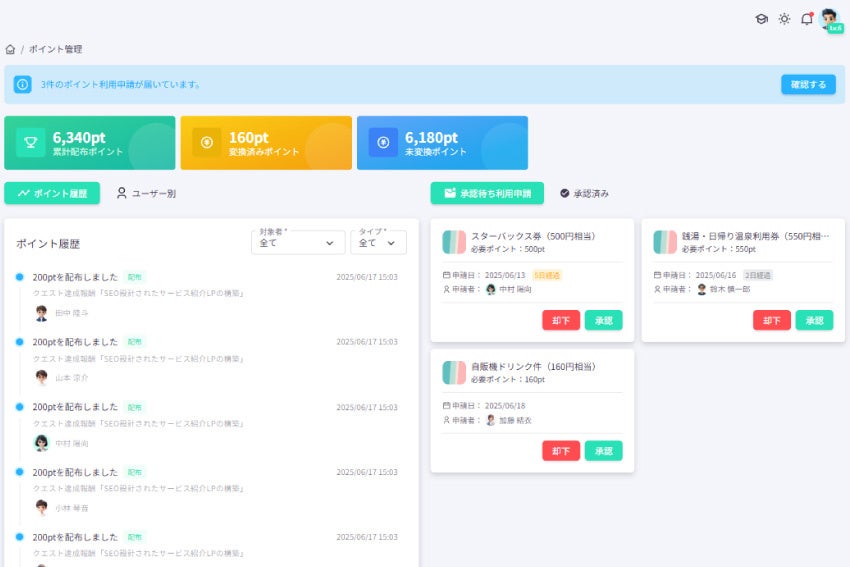Screen dimensions: 850x567
Task: Open the 対象者 filter dropdown
Action: coord(298,242)
